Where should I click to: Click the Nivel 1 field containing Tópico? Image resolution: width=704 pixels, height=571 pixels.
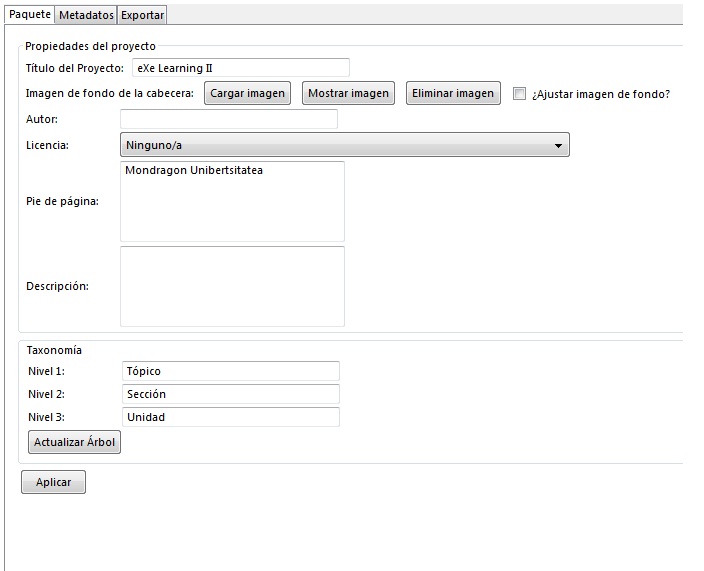pyautogui.click(x=230, y=371)
